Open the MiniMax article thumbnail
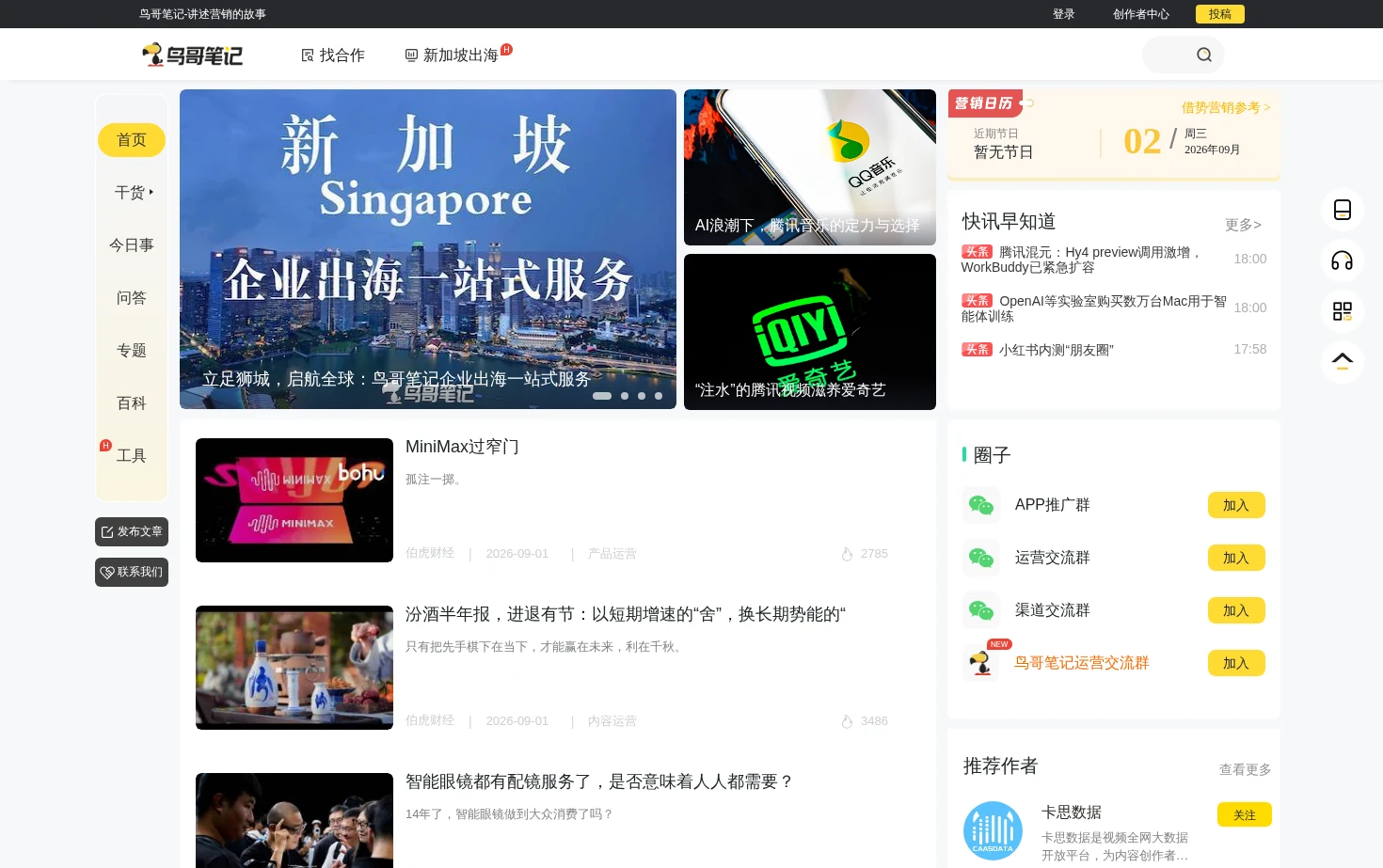 (294, 500)
